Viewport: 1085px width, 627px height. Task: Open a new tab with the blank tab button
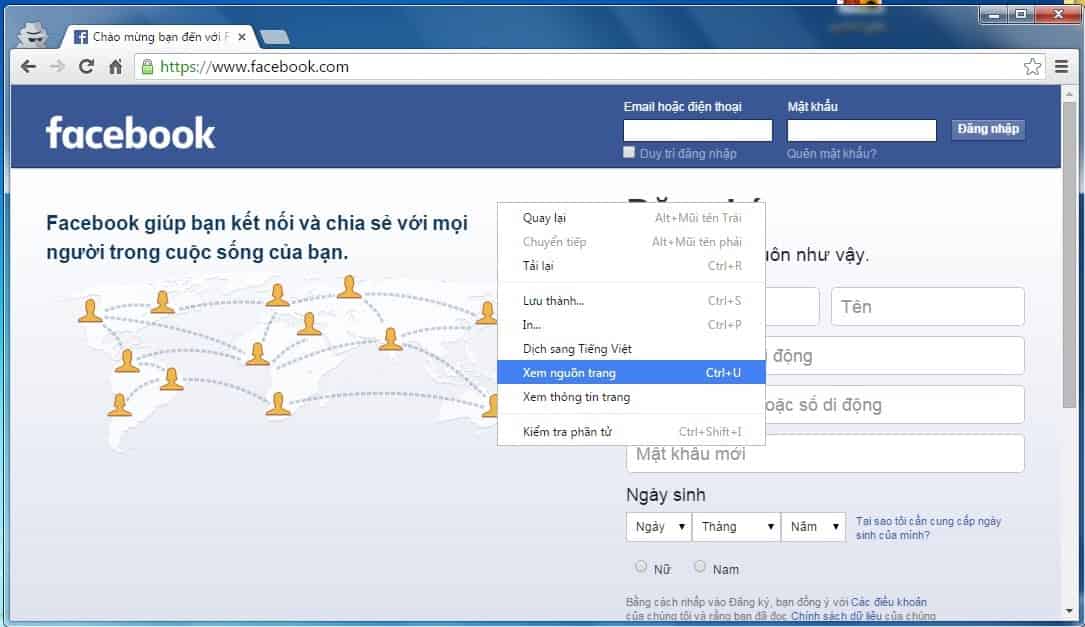pos(275,37)
